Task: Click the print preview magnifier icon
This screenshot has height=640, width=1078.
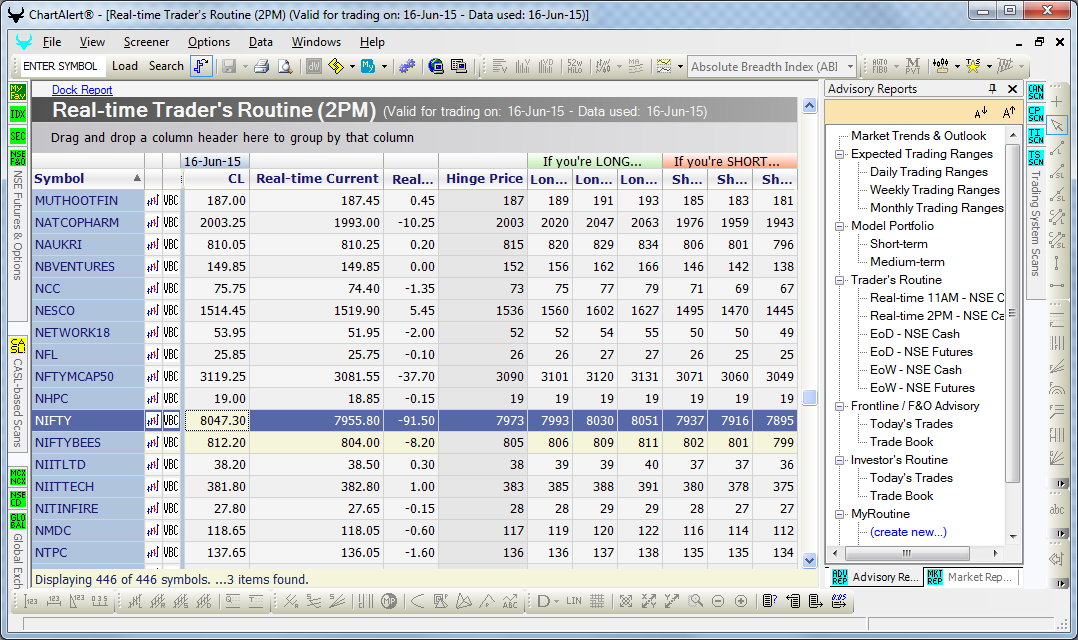Action: (x=284, y=67)
